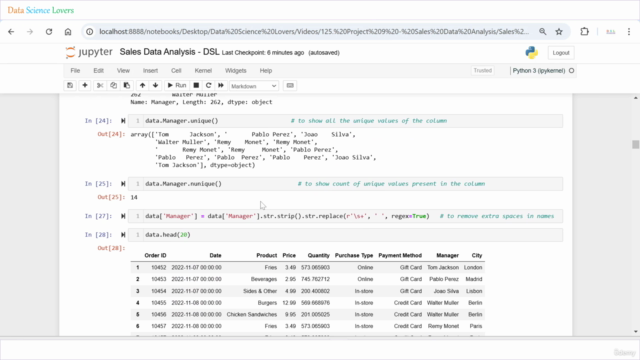Click the Chicken Sandwiches product cell
This screenshot has width=640, height=360.
coord(251,315)
